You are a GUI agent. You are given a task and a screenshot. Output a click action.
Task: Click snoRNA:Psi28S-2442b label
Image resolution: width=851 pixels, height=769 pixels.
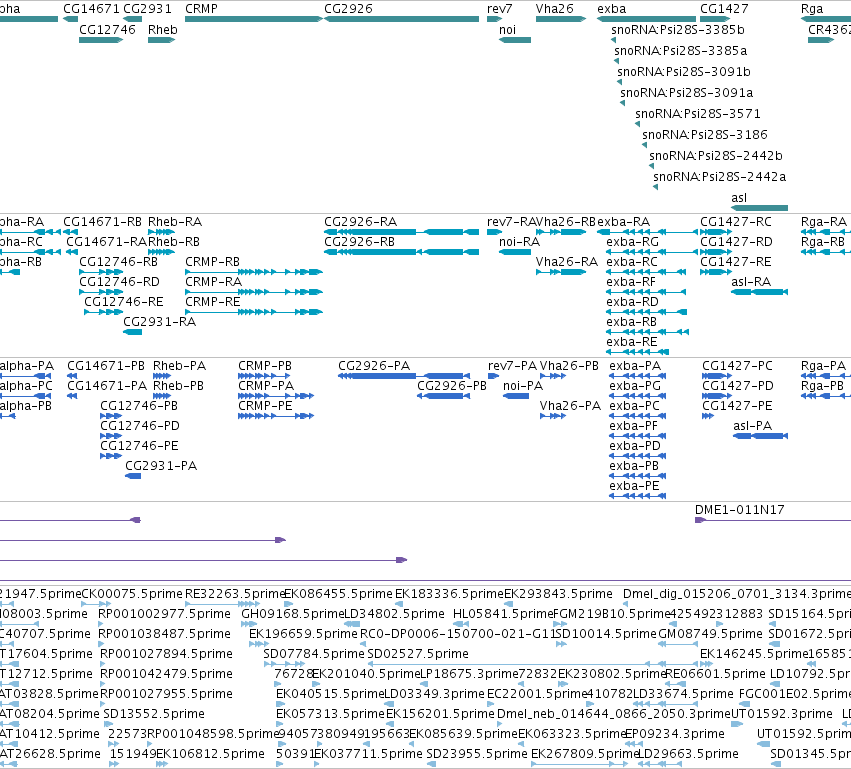tap(716, 156)
